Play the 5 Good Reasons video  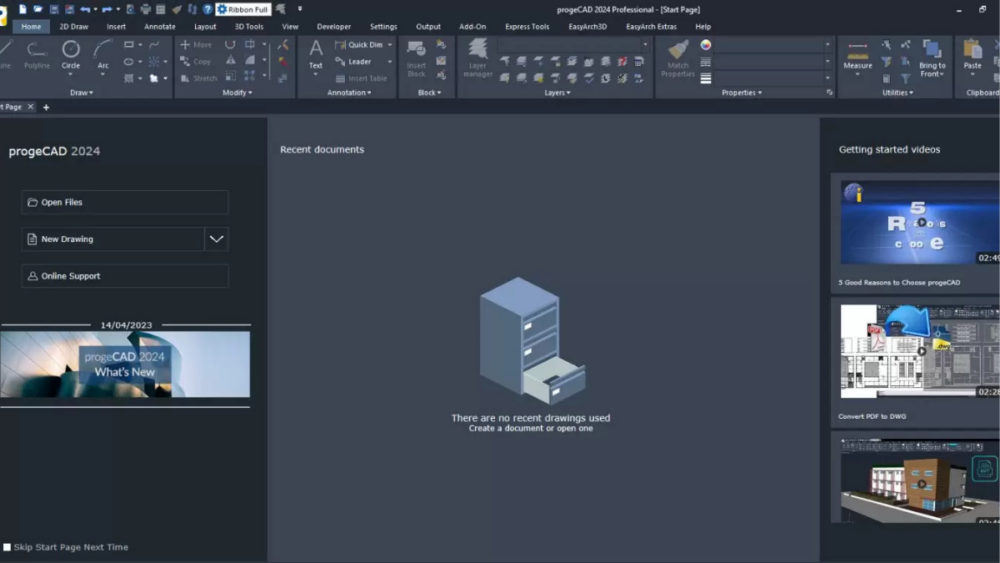[921, 223]
